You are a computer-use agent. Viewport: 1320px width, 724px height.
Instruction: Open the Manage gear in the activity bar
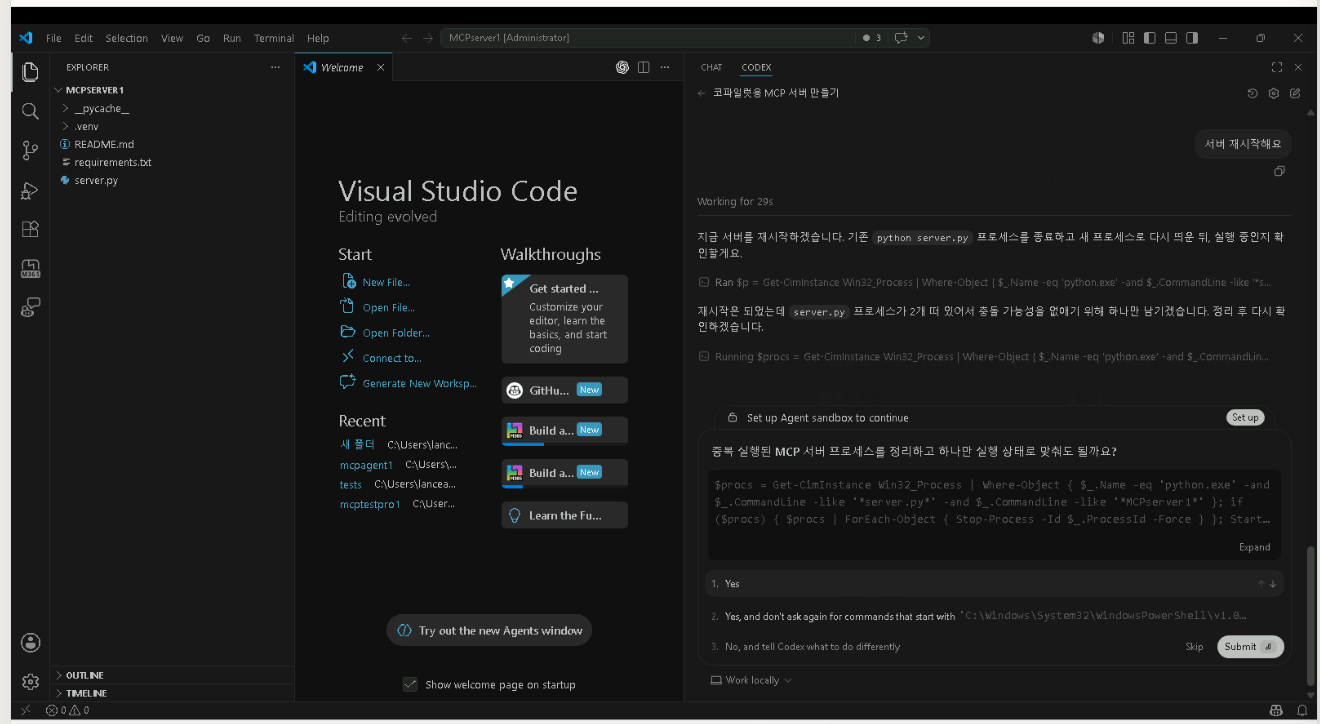[30, 681]
